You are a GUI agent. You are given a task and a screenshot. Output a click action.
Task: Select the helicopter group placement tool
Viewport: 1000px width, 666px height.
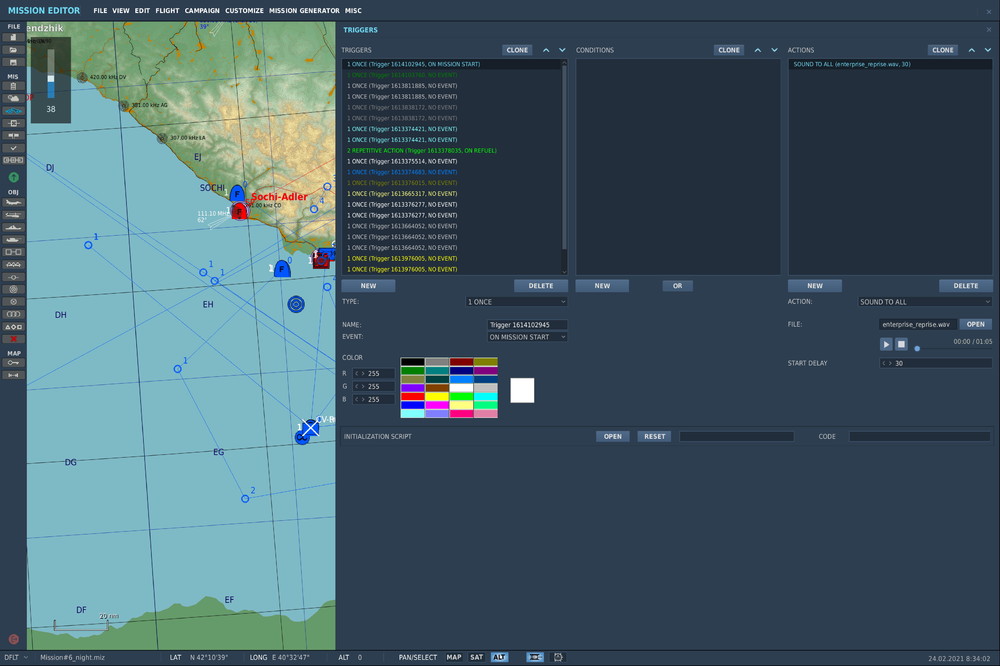click(x=14, y=214)
